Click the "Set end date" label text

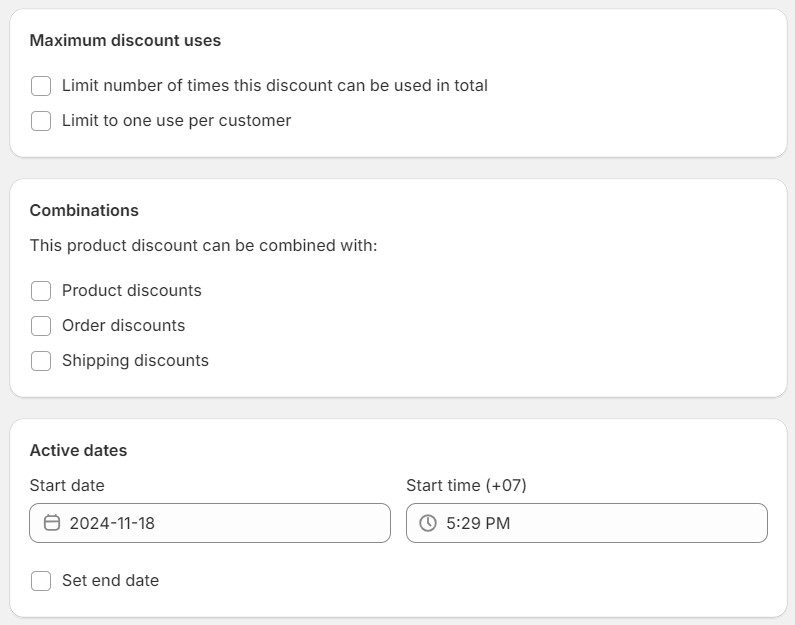click(x=110, y=581)
